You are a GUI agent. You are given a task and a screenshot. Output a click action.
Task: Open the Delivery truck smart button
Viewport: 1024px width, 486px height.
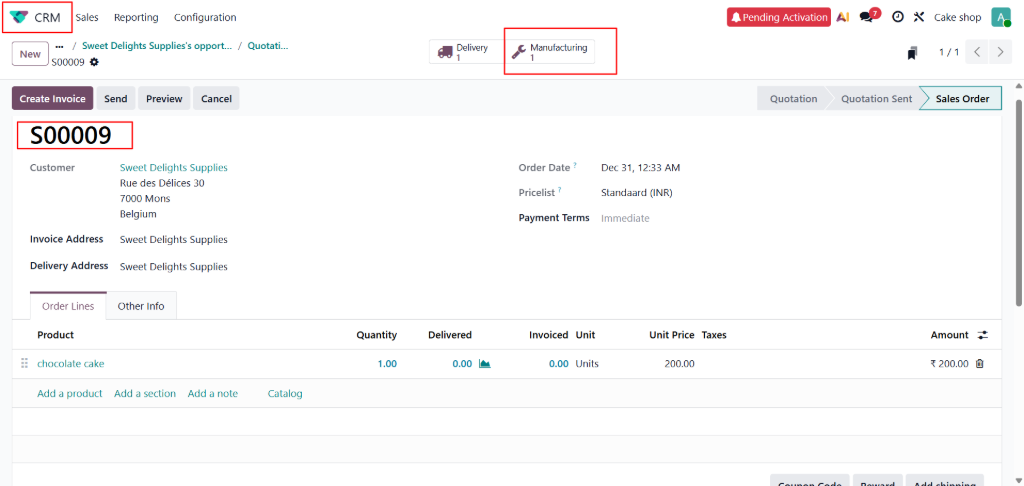[x=464, y=52]
